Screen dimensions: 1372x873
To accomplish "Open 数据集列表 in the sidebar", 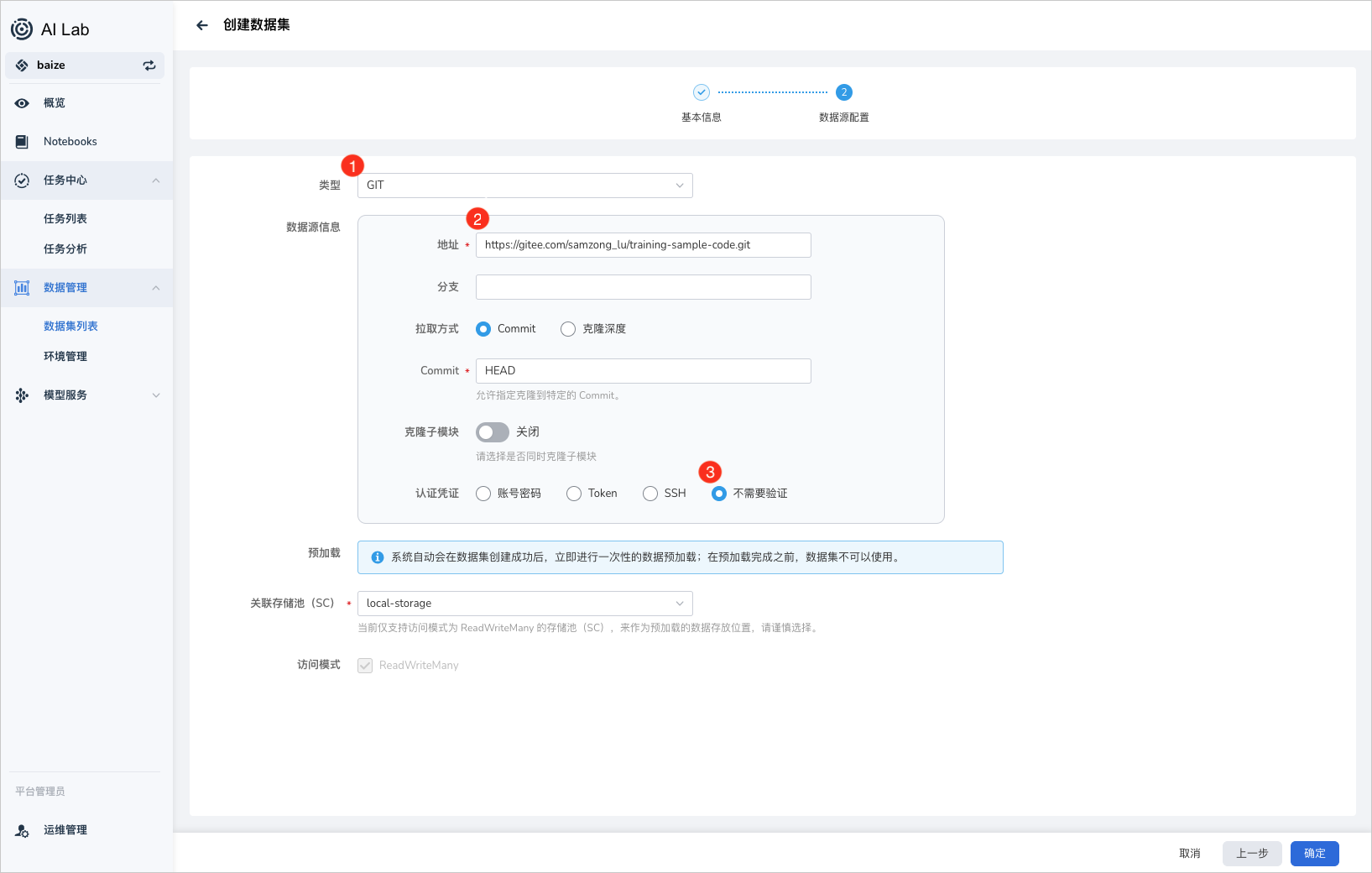I will [x=70, y=327].
